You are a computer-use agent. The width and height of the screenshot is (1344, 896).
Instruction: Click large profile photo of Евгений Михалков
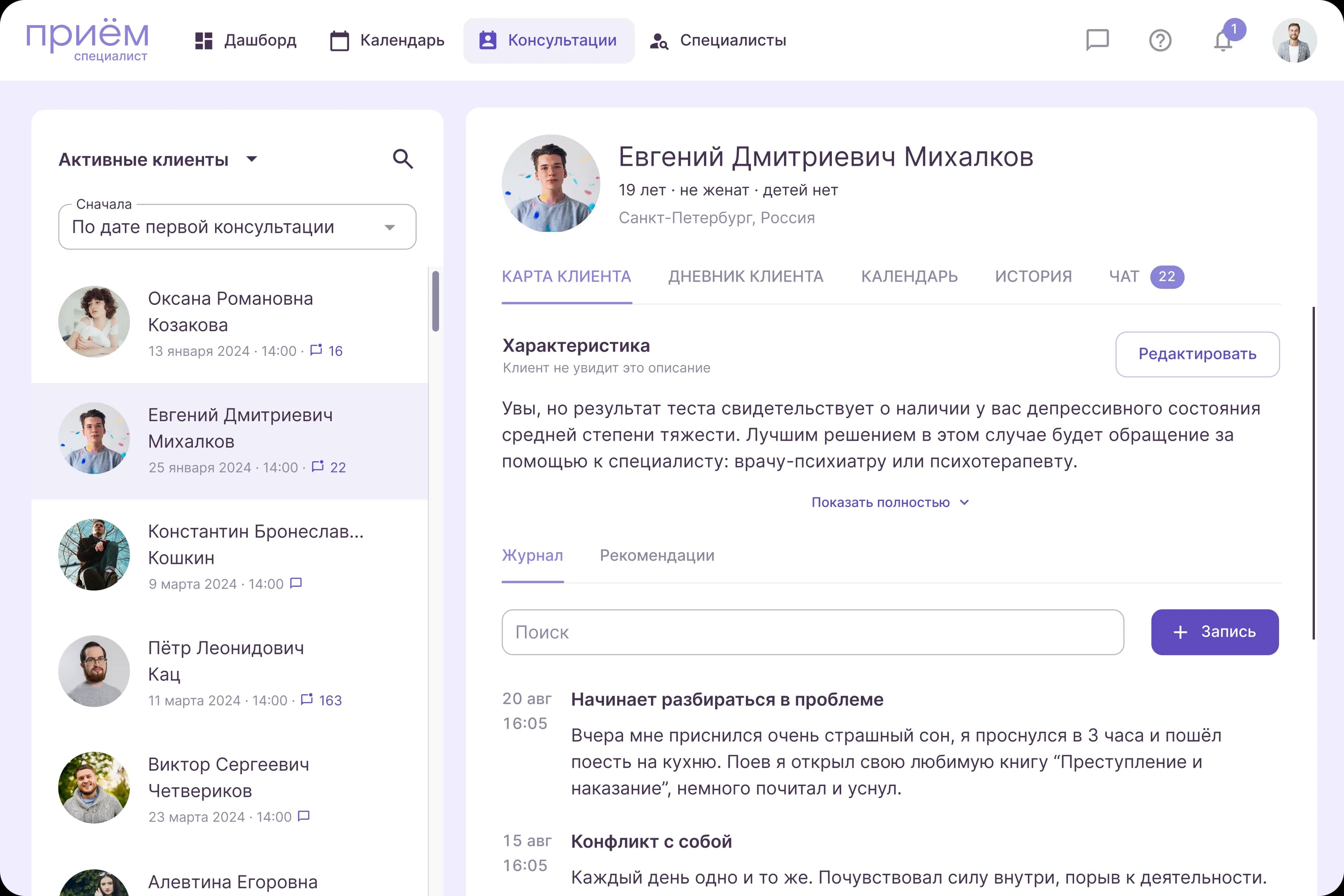(x=551, y=184)
